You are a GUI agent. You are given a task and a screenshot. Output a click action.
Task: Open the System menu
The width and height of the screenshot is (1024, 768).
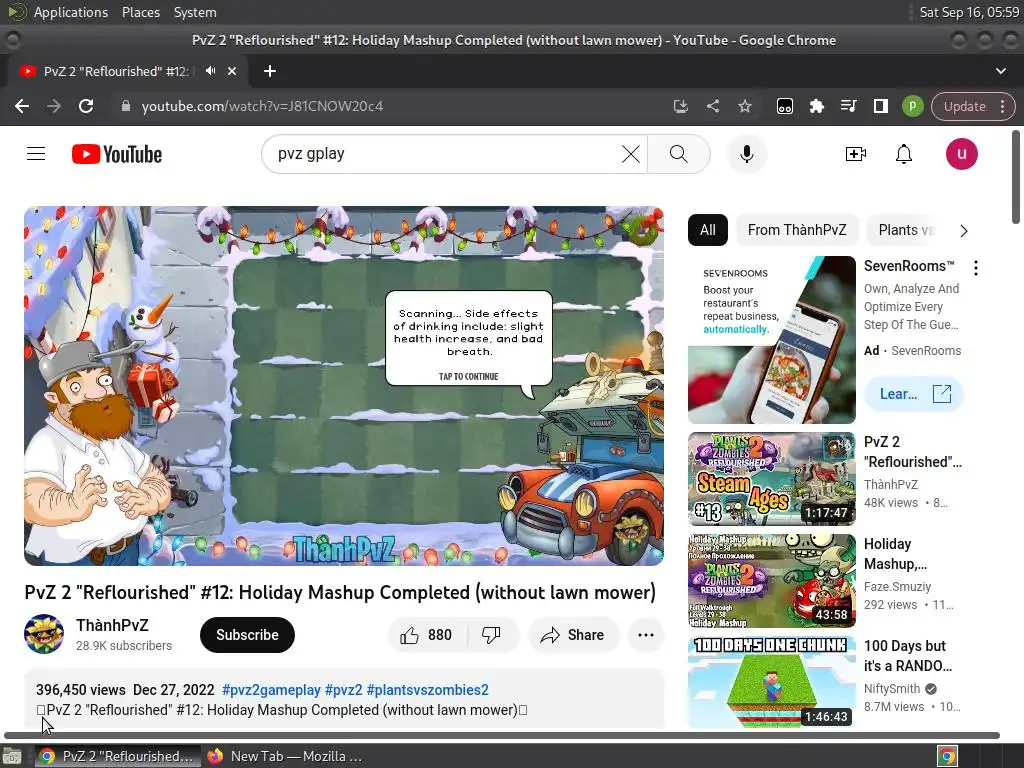195,12
